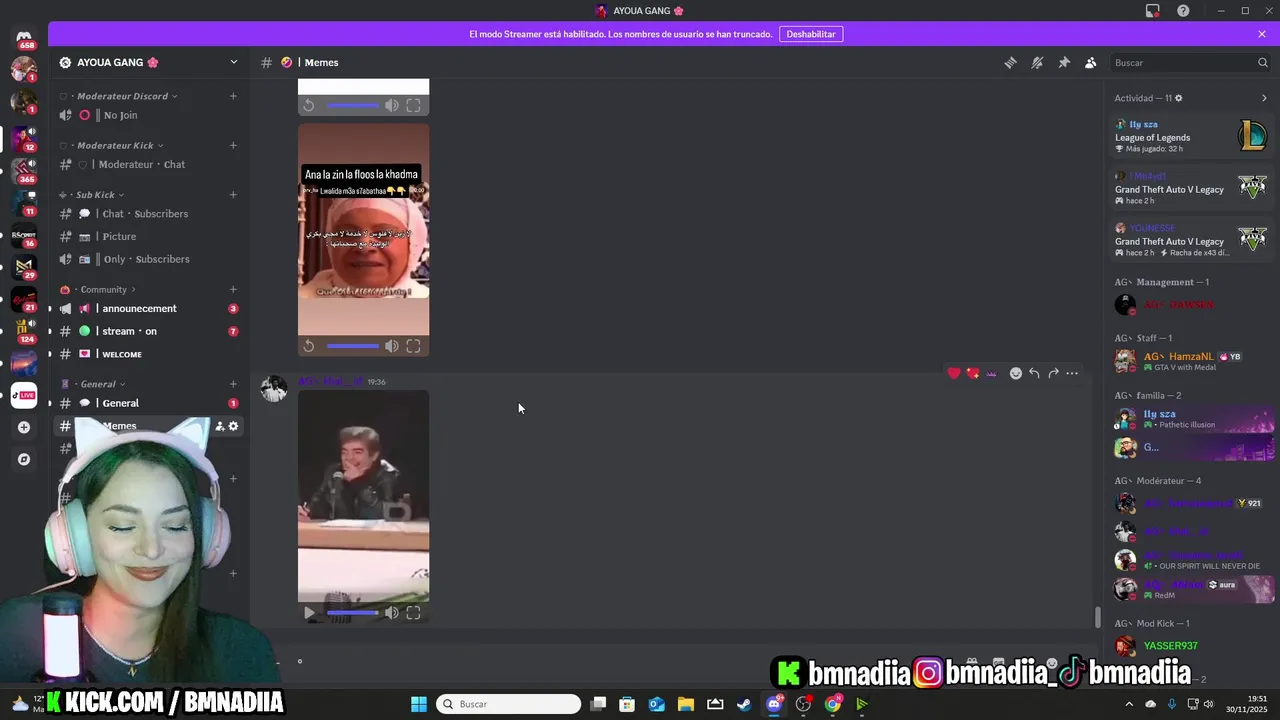Viewport: 1280px width, 720px height.
Task: Replay the topmost video with its restart icon
Action: (x=309, y=105)
